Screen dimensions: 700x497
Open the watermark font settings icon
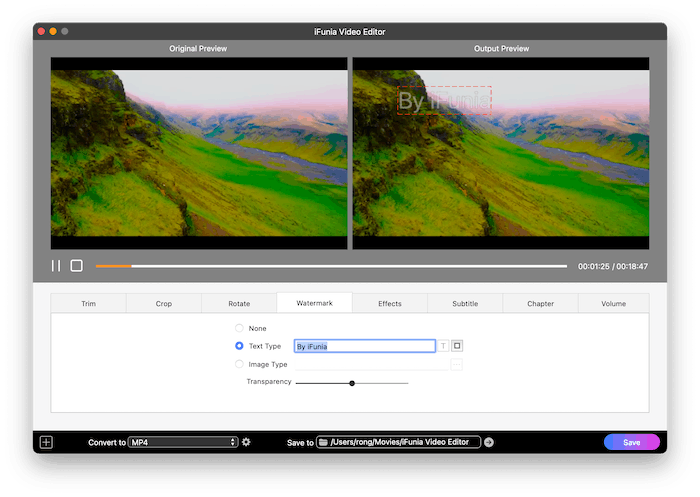tap(444, 346)
